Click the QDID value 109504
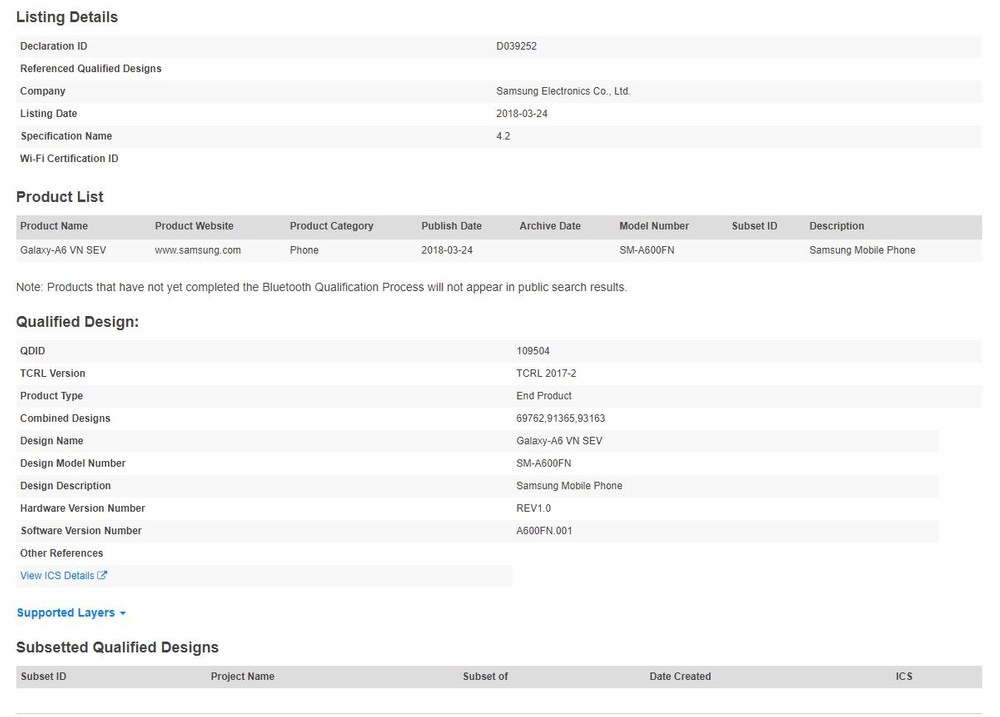This screenshot has width=1000, height=717. click(533, 351)
